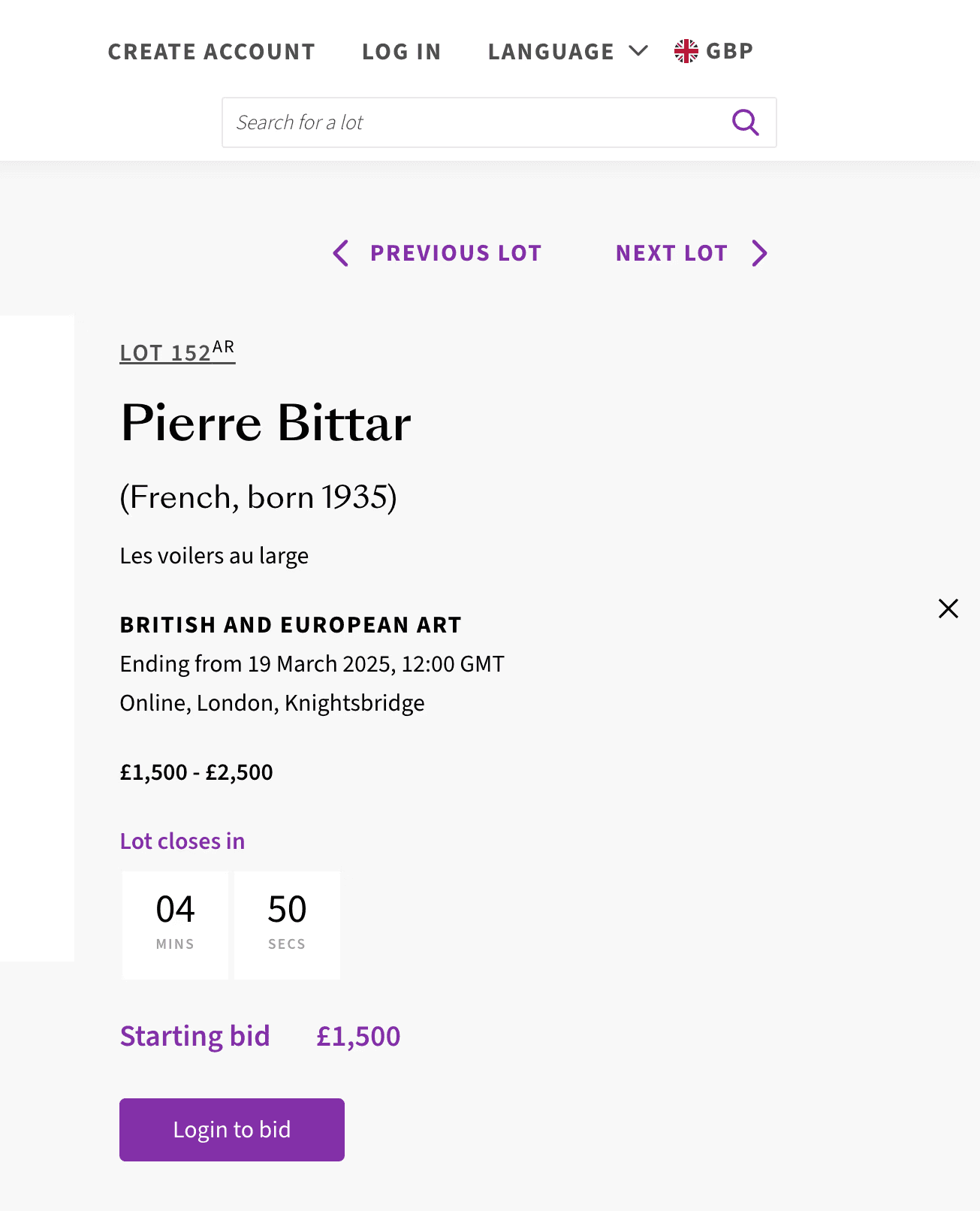Click the right chevron after Next Lot

(759, 253)
